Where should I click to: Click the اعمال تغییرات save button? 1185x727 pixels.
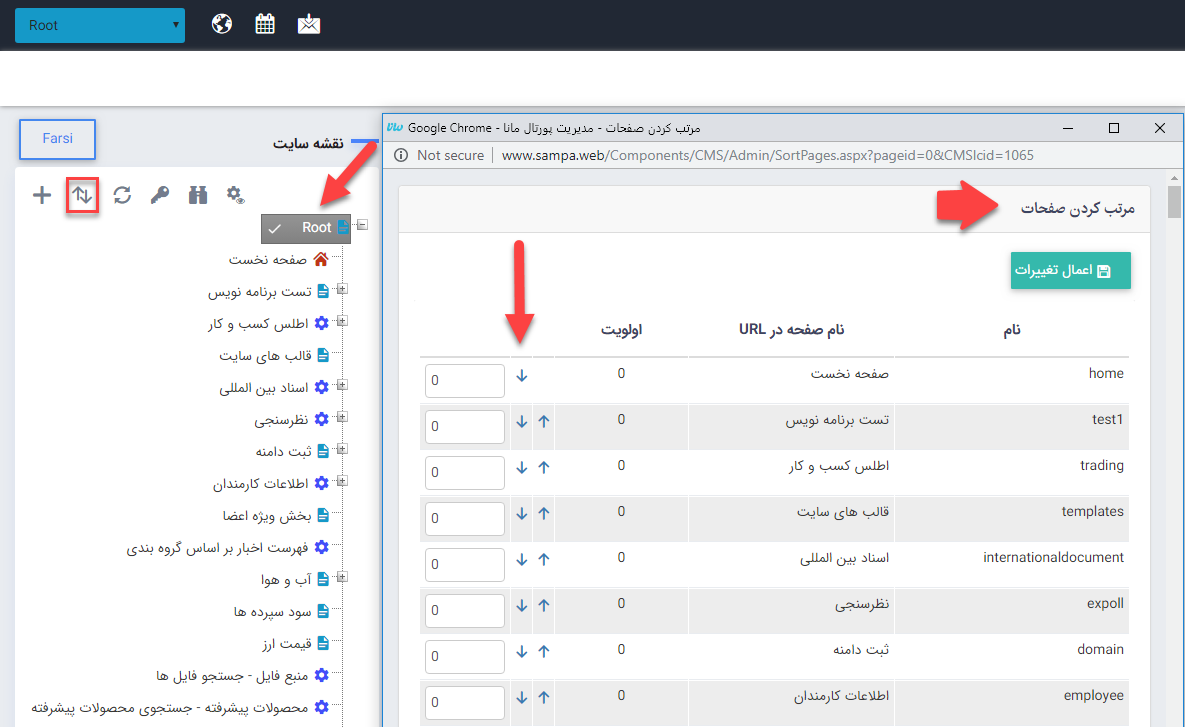tap(1070, 271)
